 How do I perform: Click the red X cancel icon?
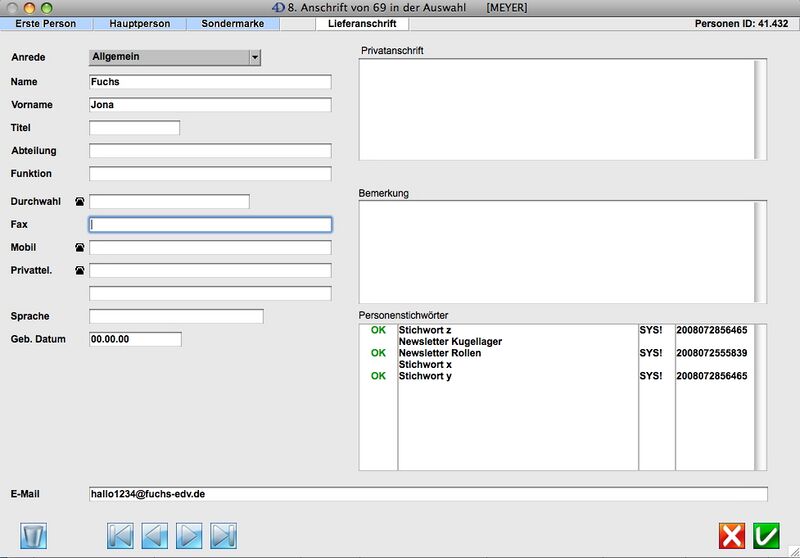pos(732,536)
